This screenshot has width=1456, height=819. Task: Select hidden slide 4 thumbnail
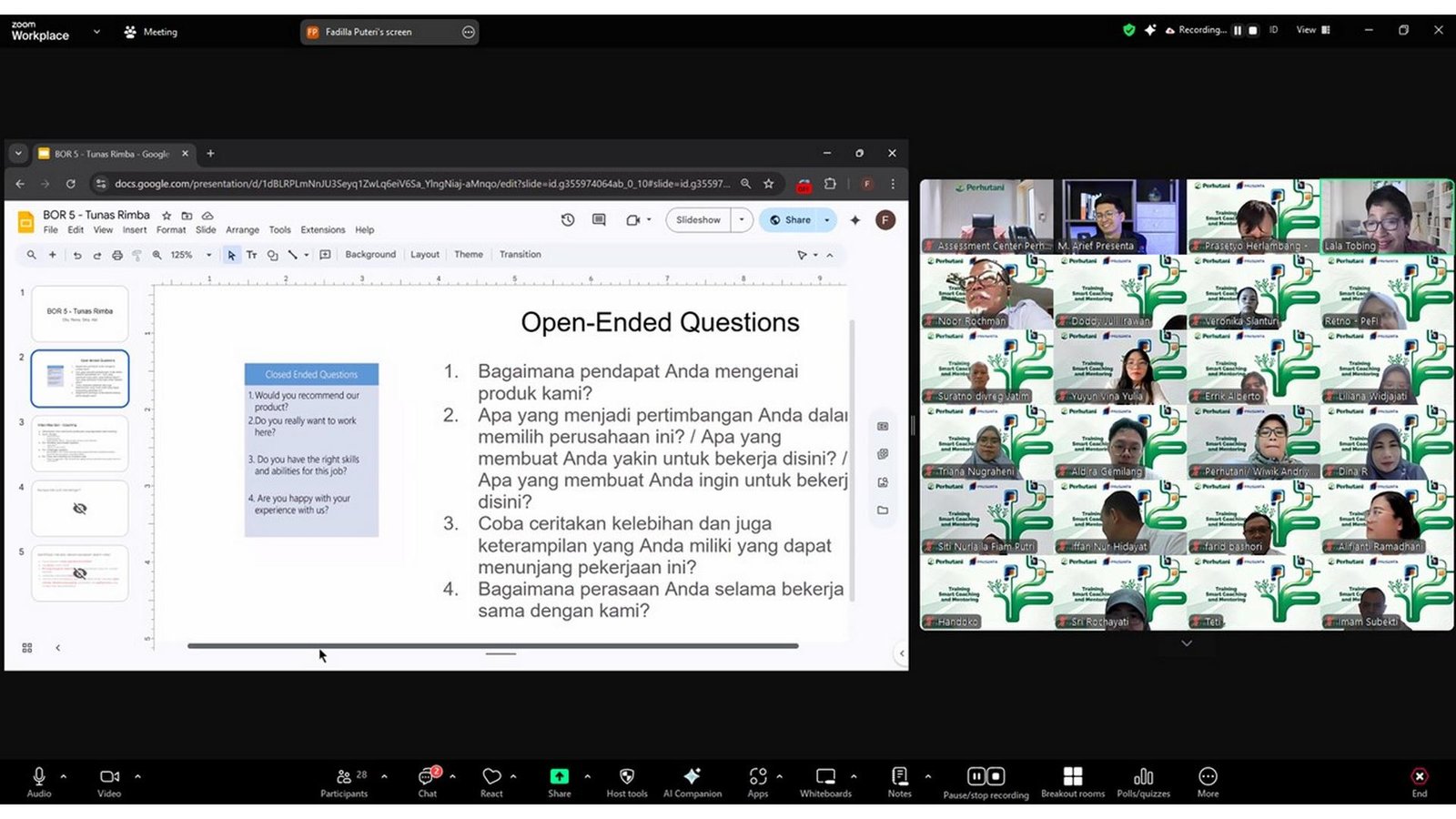80,509
